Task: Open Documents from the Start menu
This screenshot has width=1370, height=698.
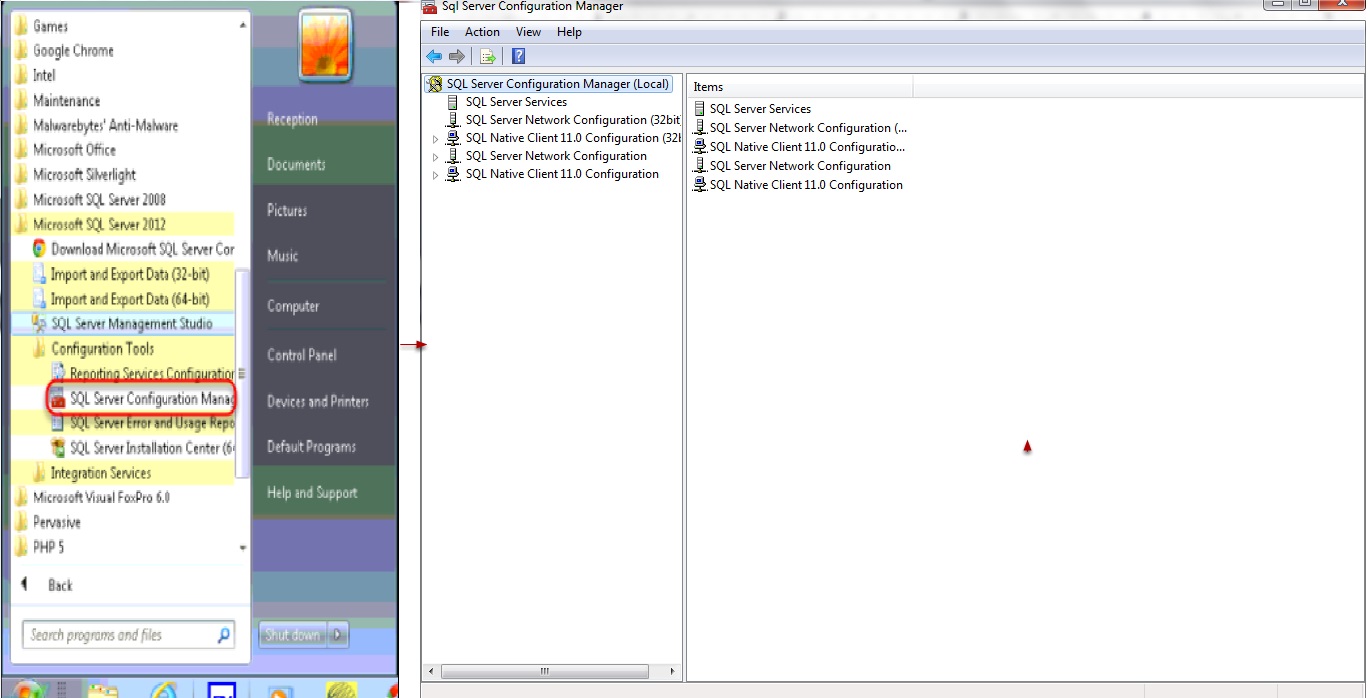Action: tap(296, 165)
